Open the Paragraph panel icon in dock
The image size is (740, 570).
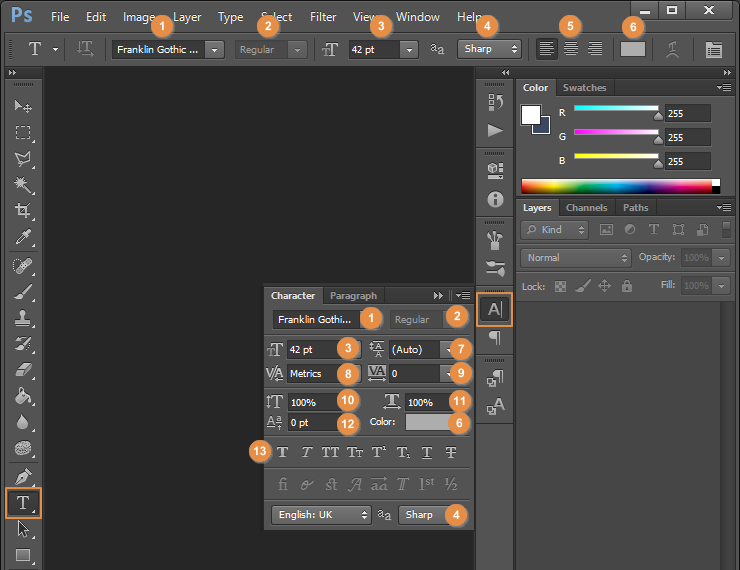coord(495,338)
